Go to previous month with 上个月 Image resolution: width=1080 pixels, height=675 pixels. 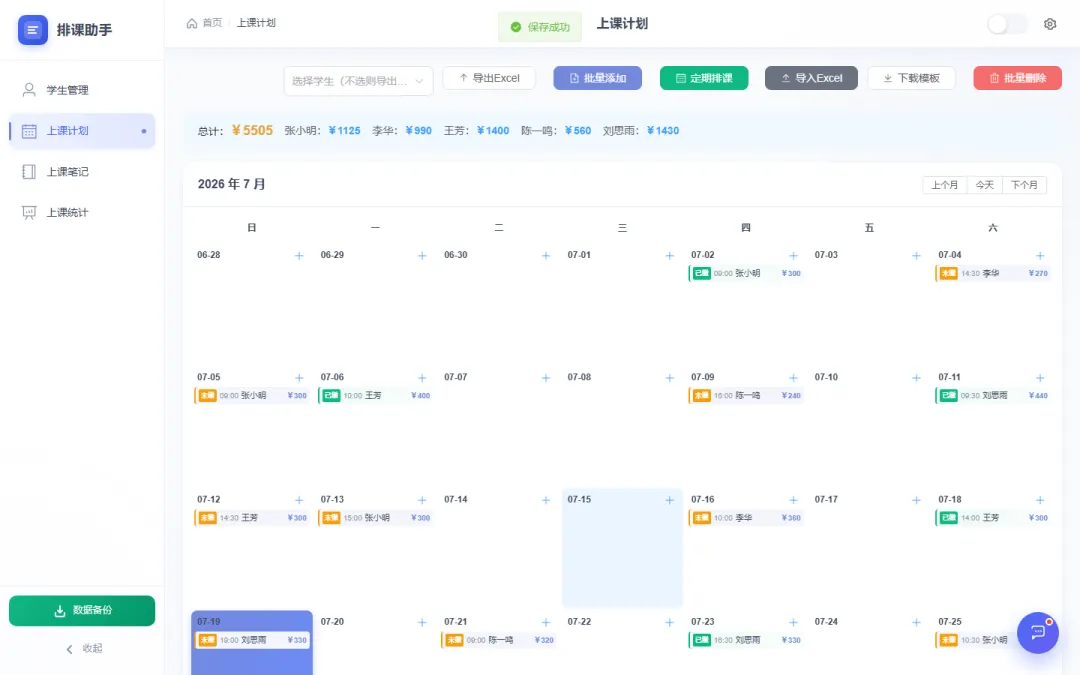944,185
